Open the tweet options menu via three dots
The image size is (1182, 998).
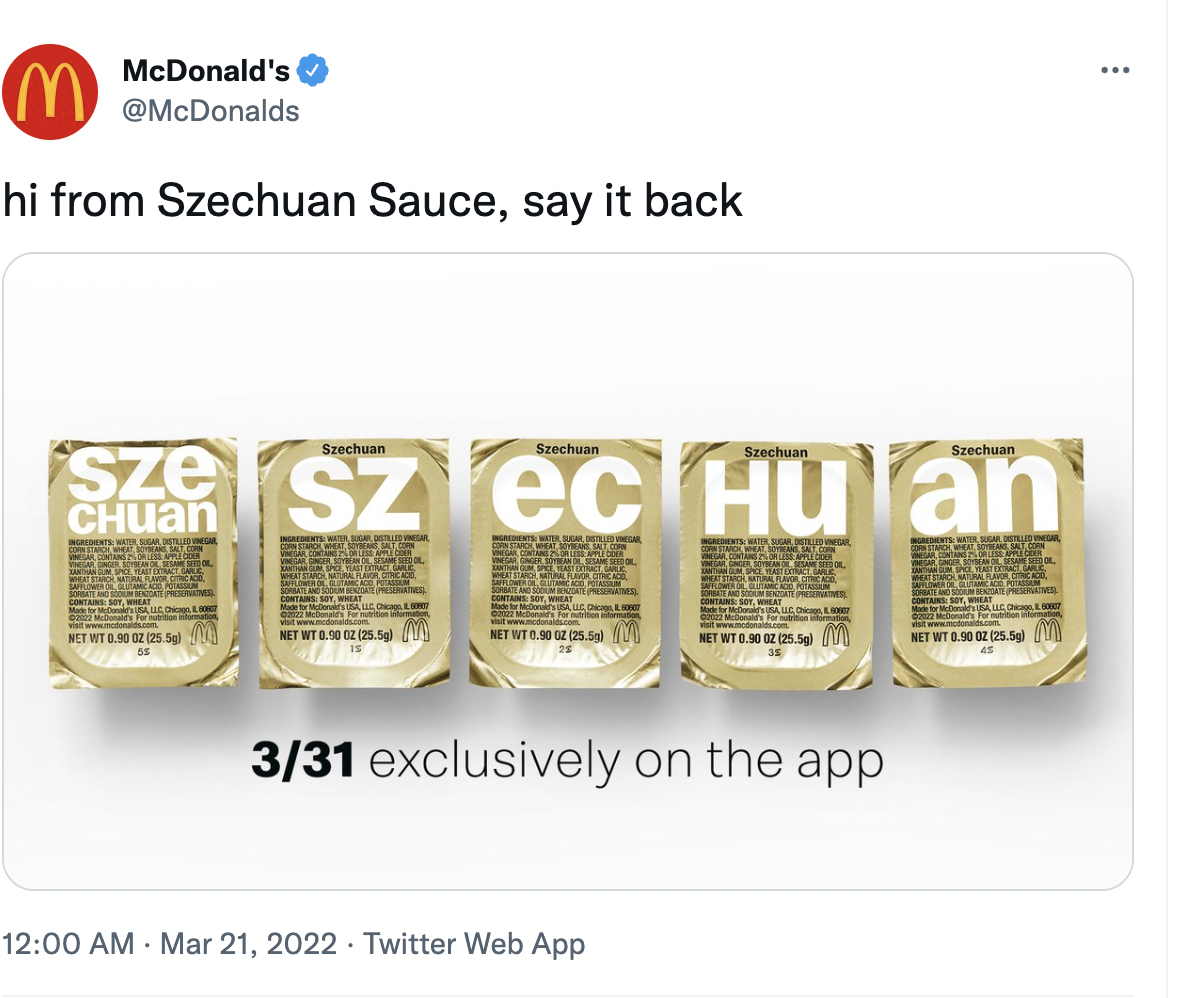[x=1116, y=68]
